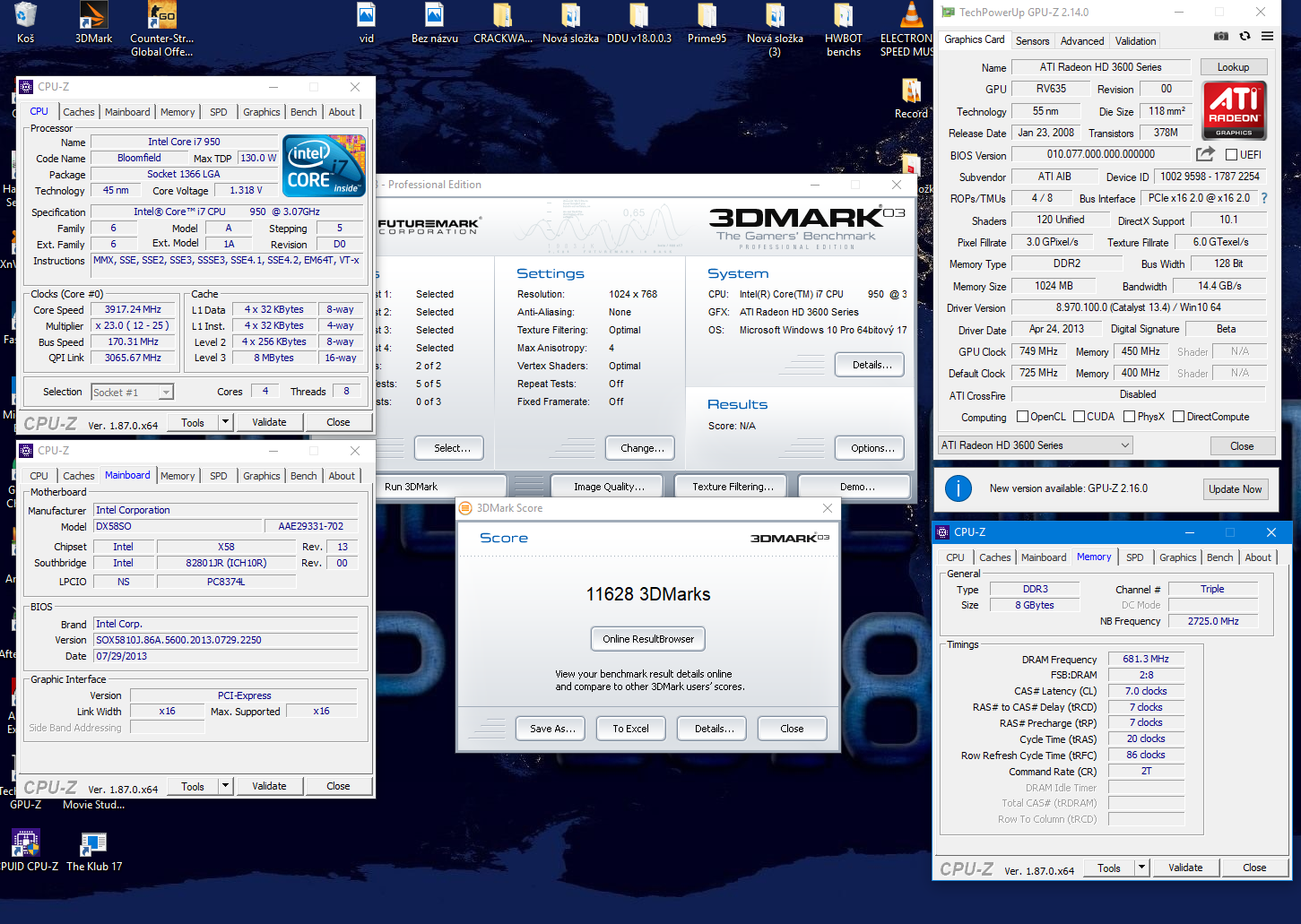
Task: Toggle the PhysX checkbox
Action: point(1130,417)
